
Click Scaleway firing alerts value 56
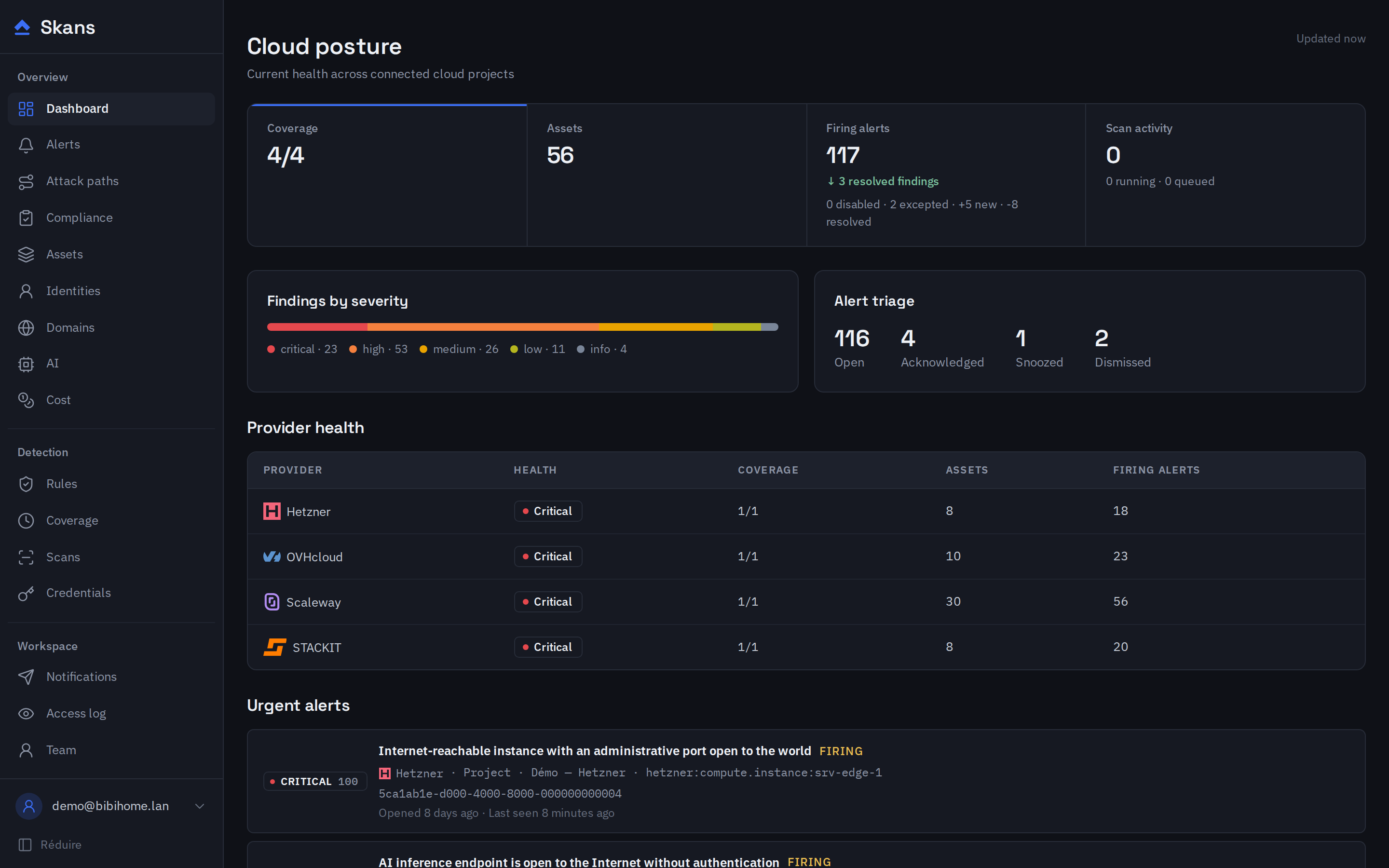[1120, 602]
